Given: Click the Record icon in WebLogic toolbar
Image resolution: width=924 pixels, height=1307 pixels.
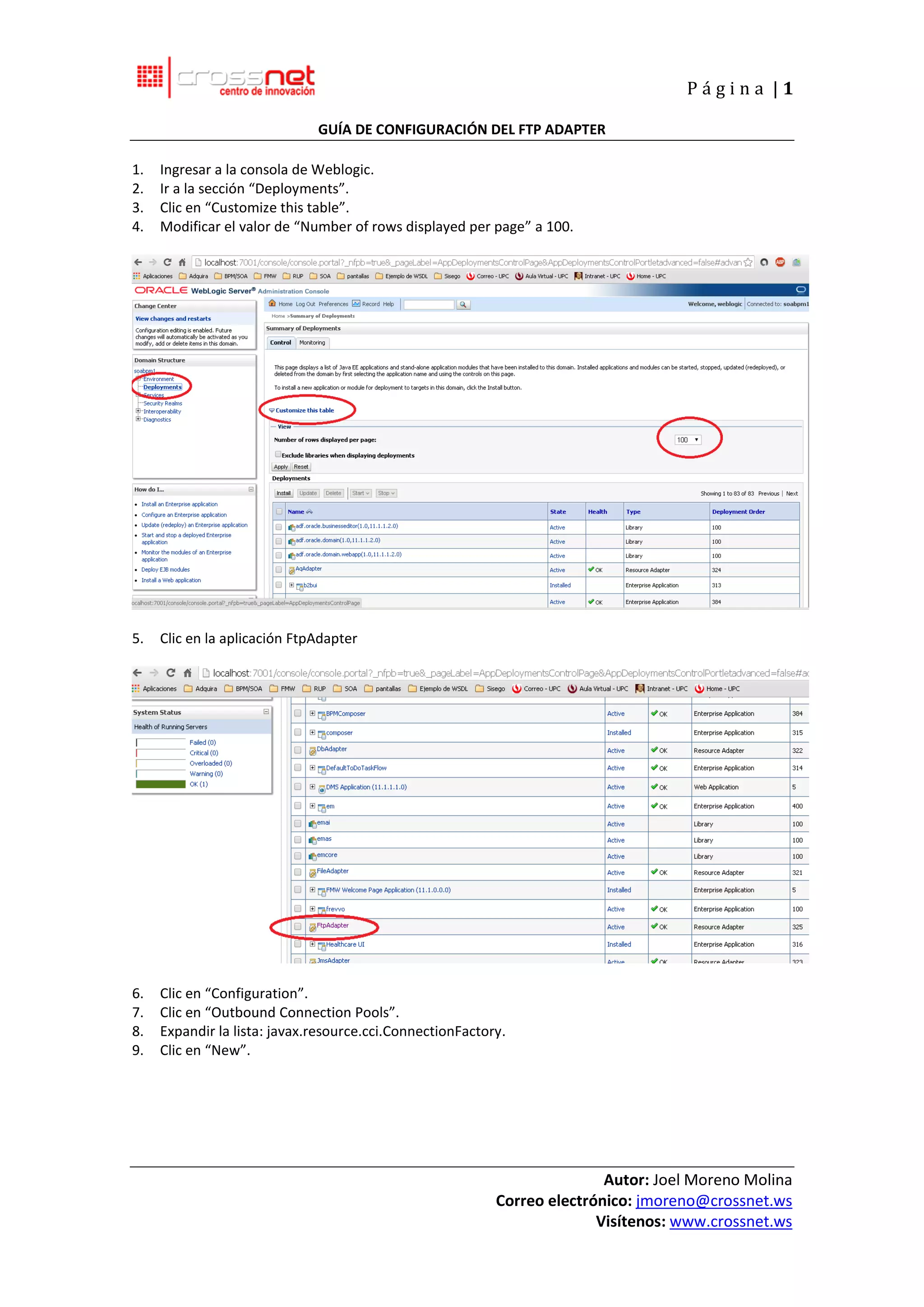Looking at the screenshot, I should click(356, 303).
